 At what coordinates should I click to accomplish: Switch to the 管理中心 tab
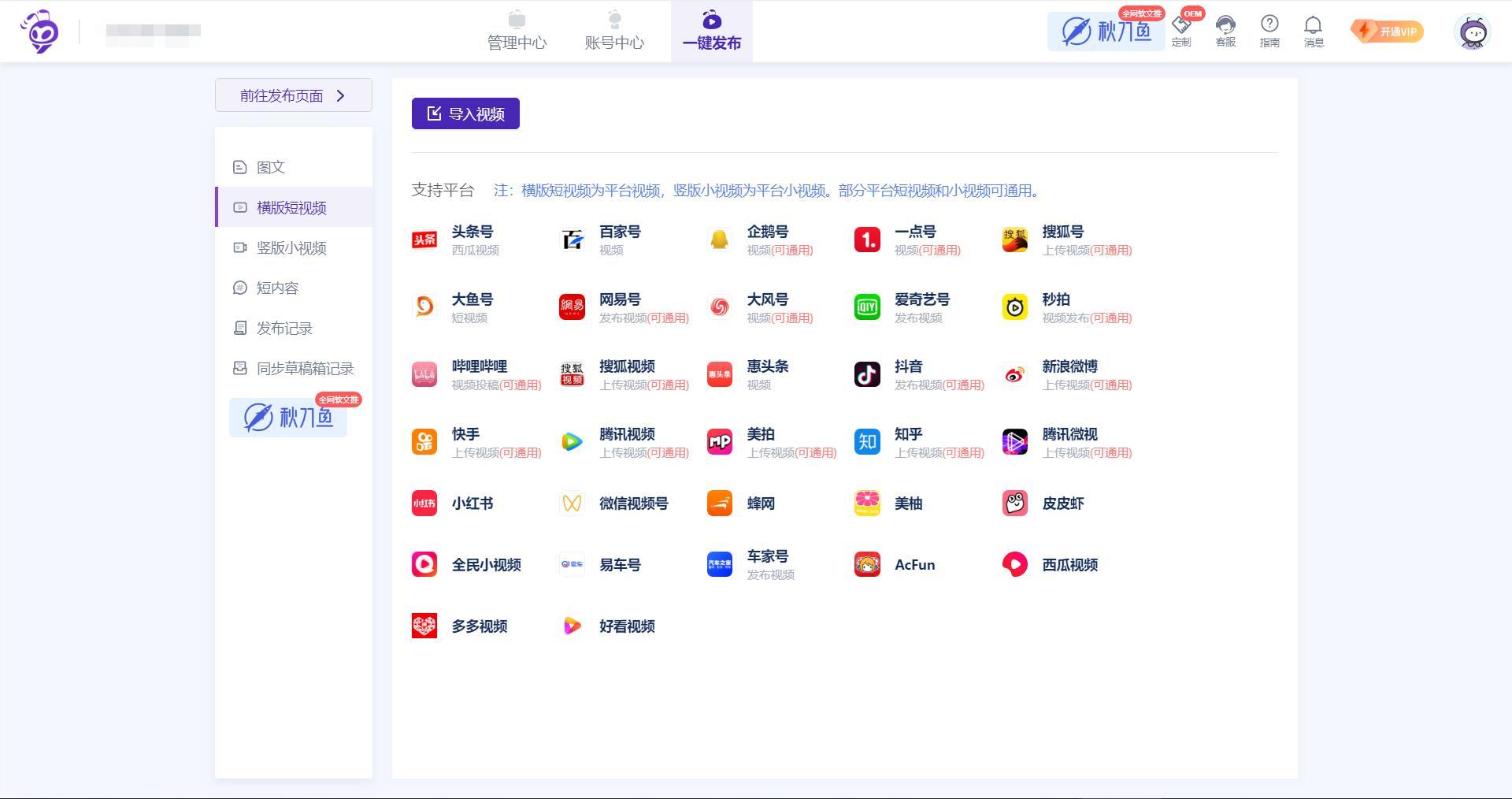pyautogui.click(x=517, y=32)
